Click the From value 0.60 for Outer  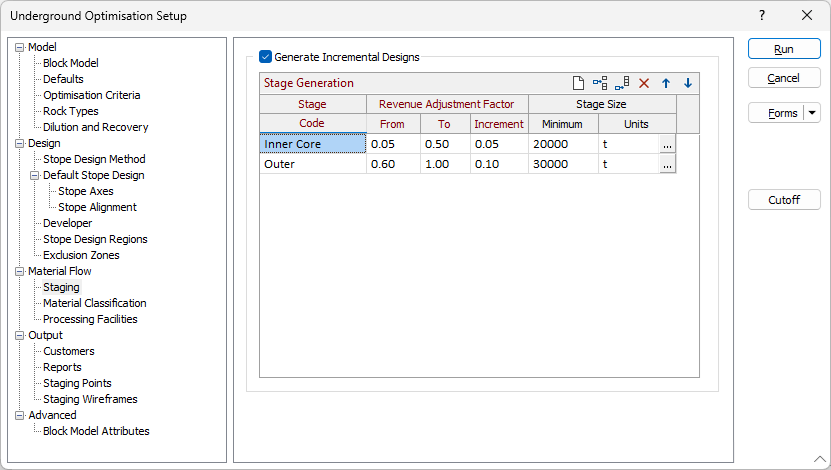(393, 164)
